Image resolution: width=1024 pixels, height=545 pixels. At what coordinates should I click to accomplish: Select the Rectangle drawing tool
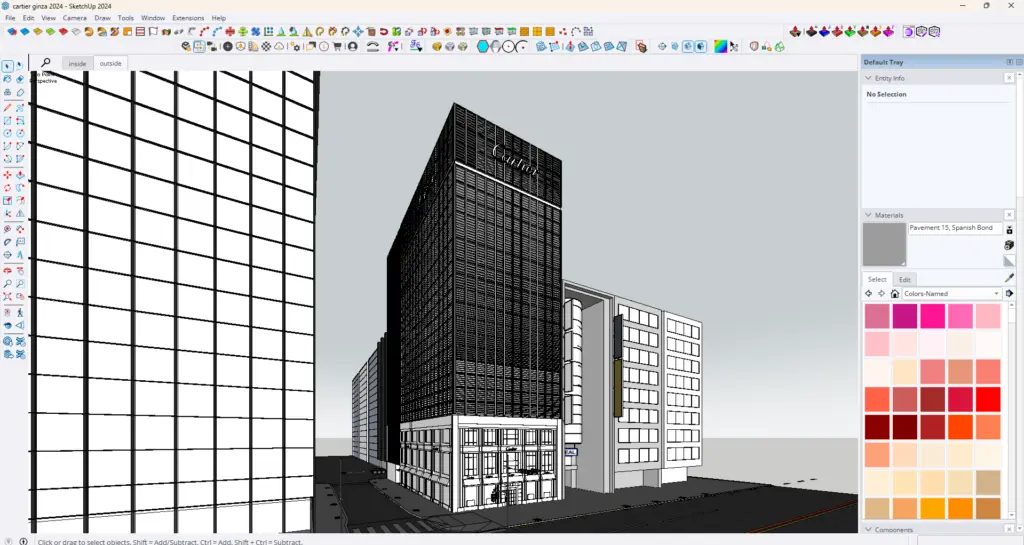[x=7, y=121]
